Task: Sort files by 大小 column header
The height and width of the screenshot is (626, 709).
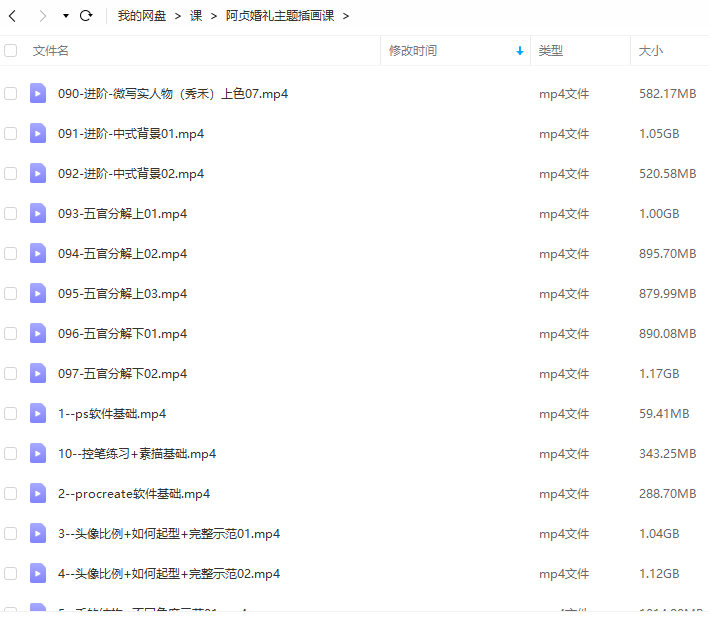Action: (x=651, y=50)
